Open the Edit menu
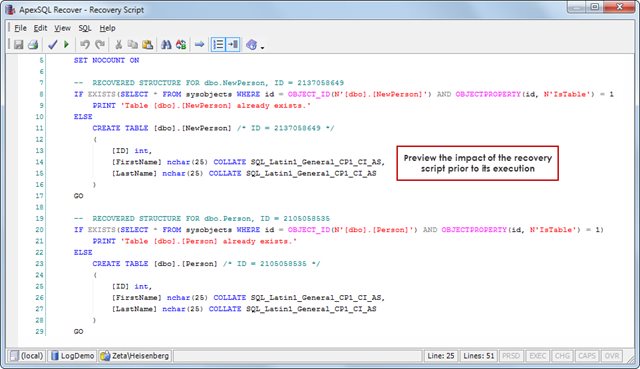 point(40,28)
